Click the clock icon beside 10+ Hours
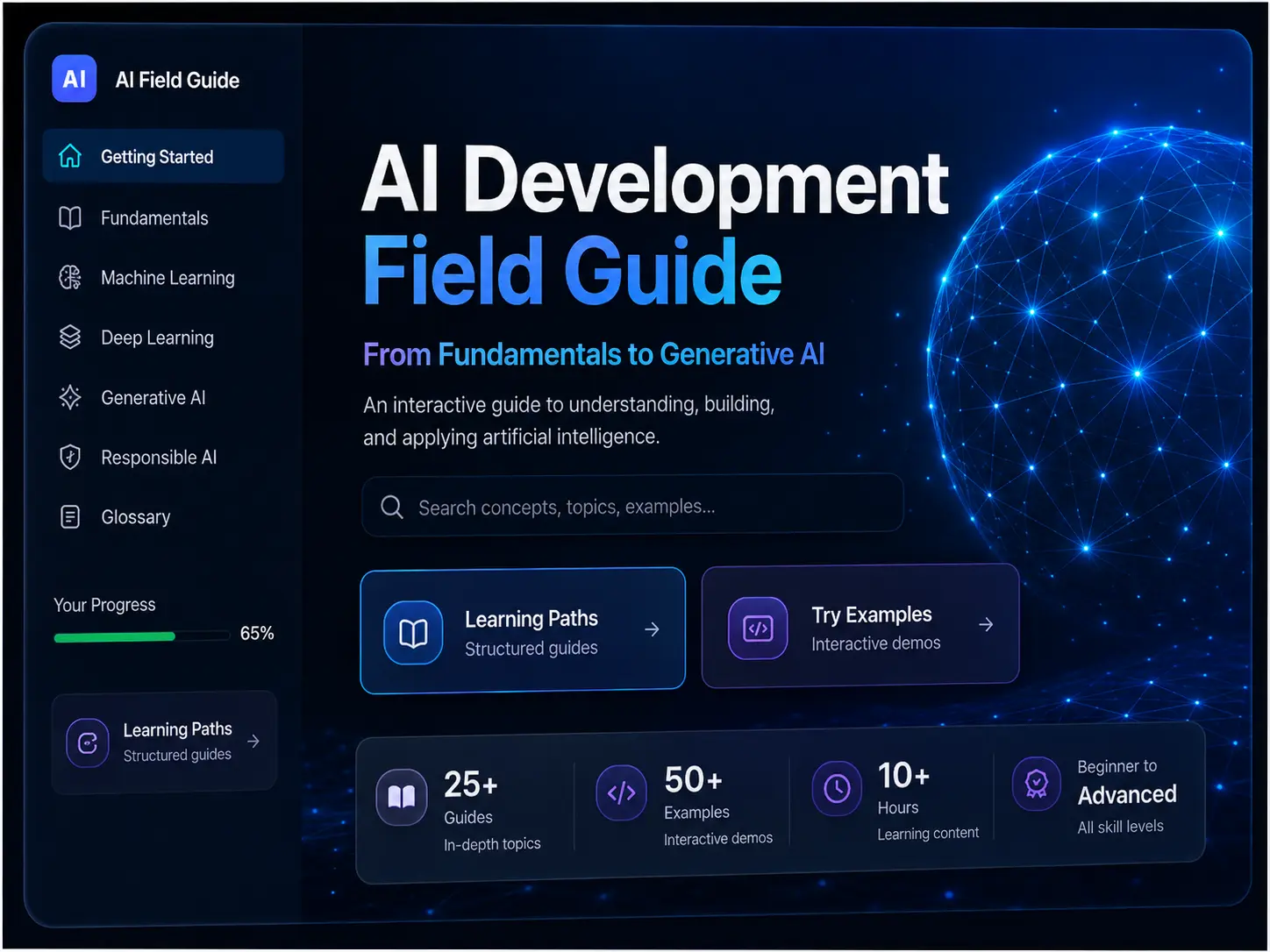Screen dimensions: 1270x952 [x=837, y=788]
